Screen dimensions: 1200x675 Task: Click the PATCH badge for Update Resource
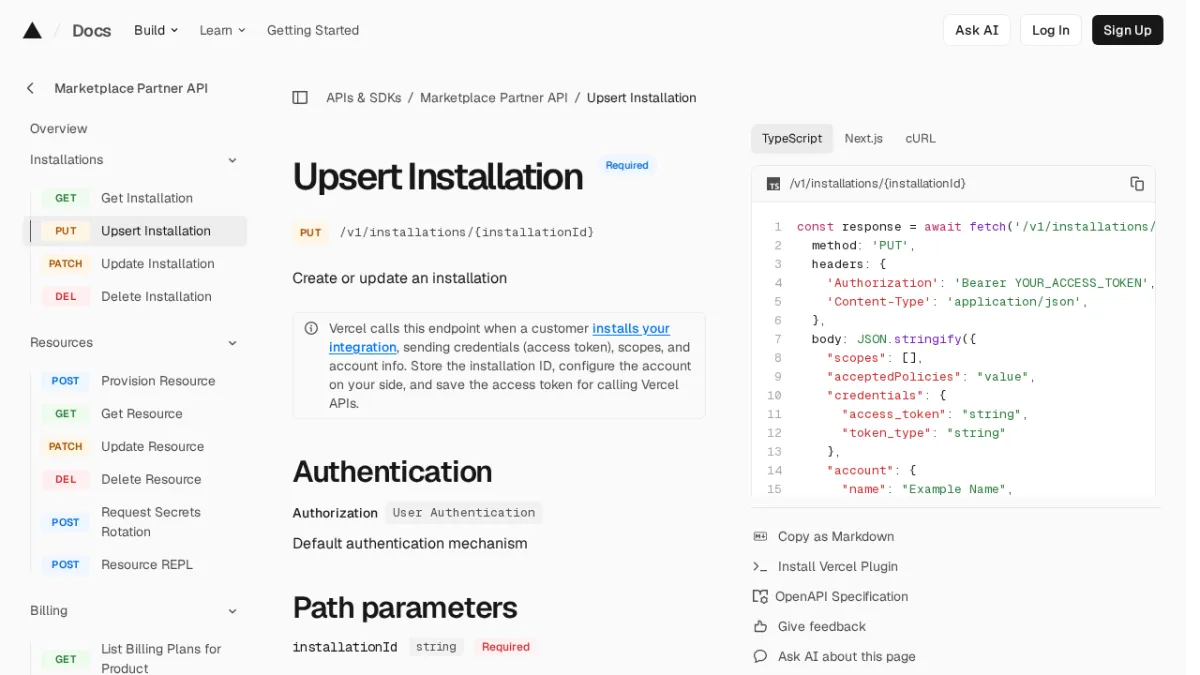(x=66, y=447)
